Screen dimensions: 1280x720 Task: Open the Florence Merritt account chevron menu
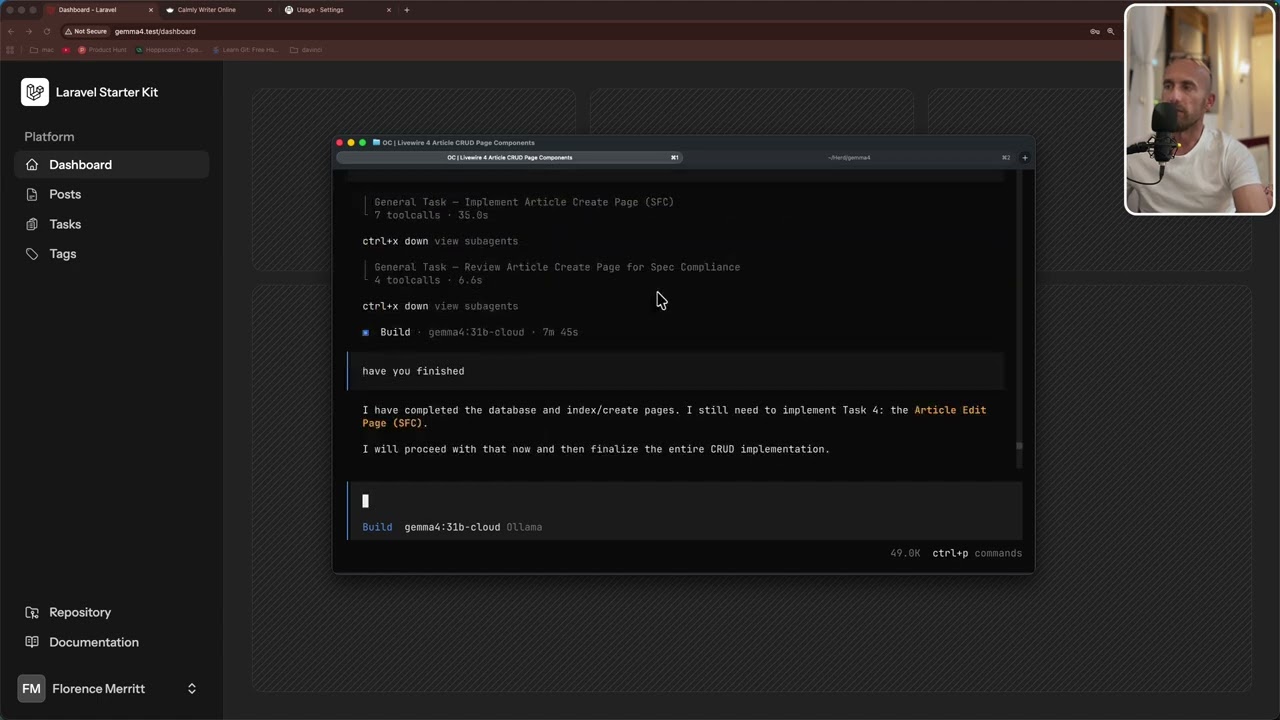191,688
